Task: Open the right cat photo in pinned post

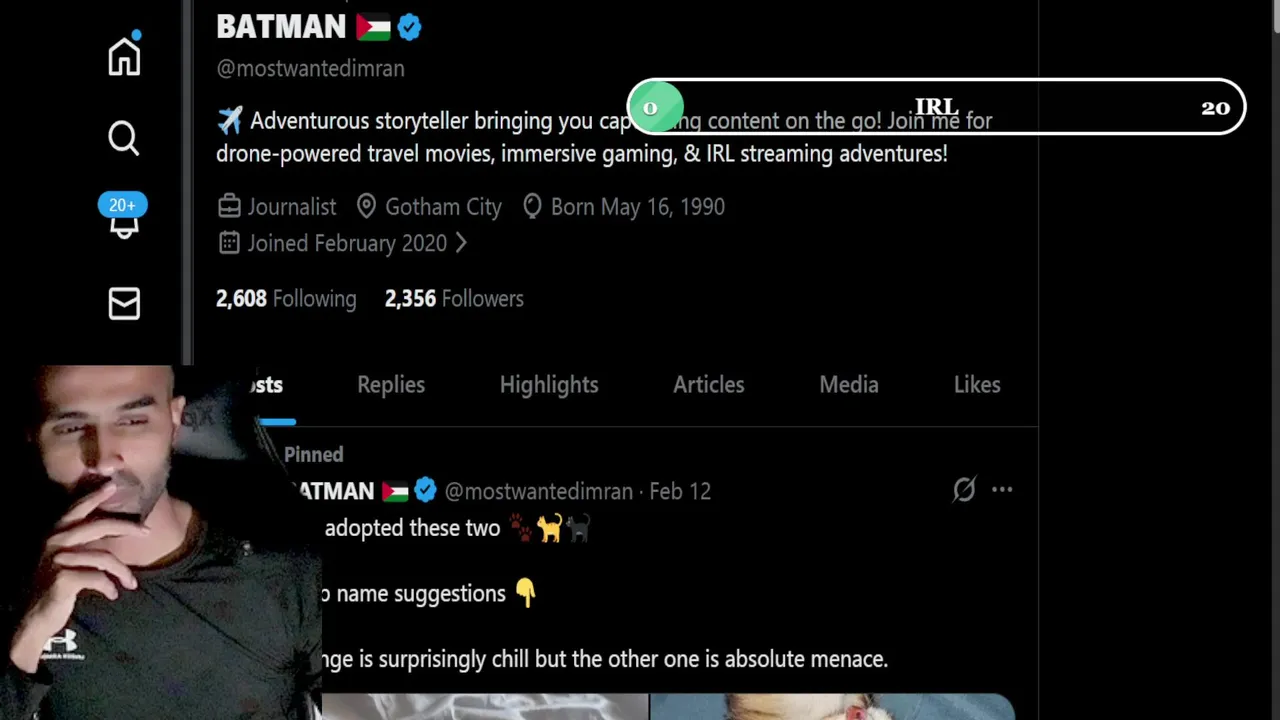Action: point(832,707)
